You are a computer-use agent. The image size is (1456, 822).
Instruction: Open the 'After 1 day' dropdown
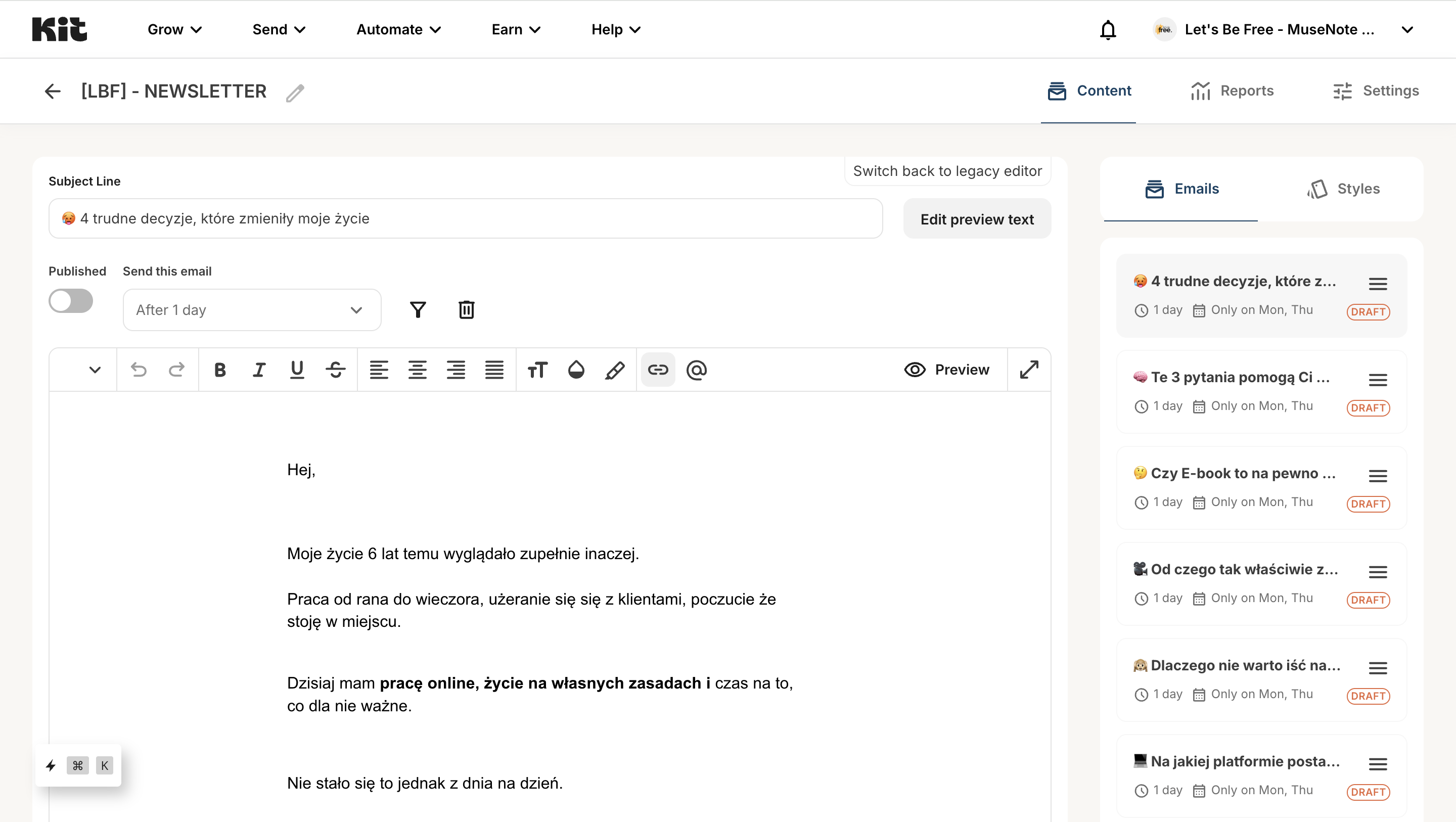pyautogui.click(x=252, y=310)
